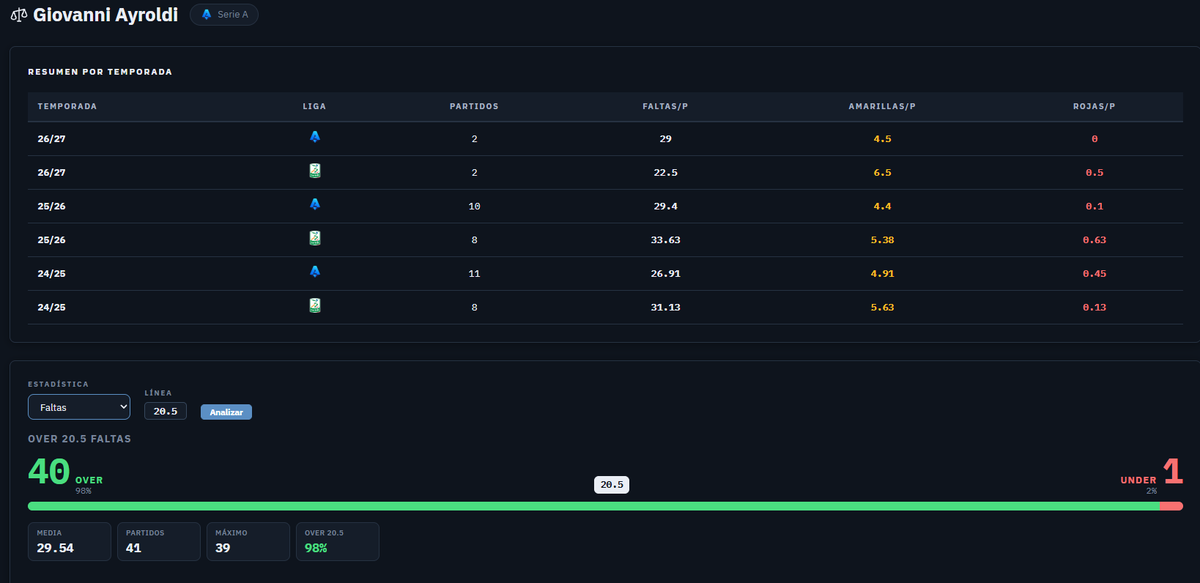The image size is (1200, 583).
Task: Click the 4.91 yellow cards value
Action: (882, 273)
